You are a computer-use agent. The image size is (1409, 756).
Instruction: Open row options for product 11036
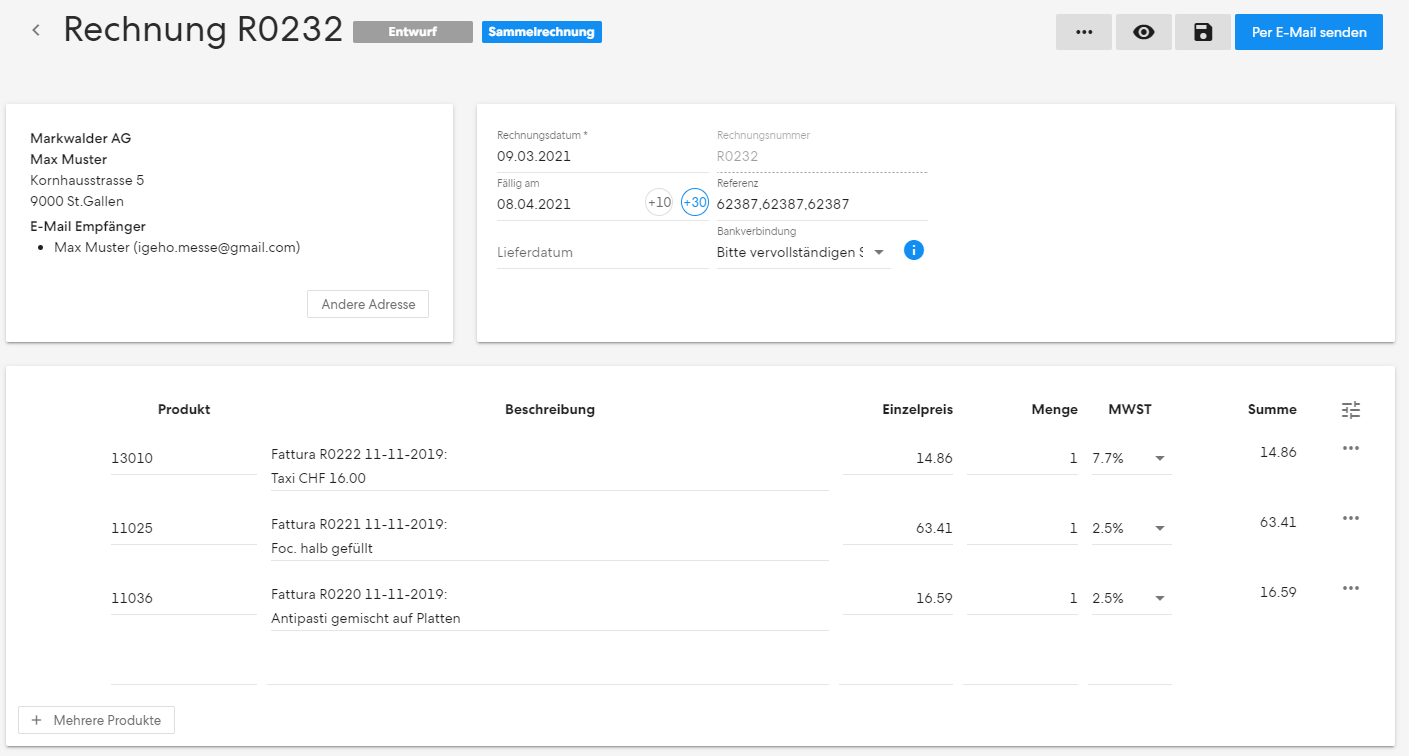tap(1351, 588)
